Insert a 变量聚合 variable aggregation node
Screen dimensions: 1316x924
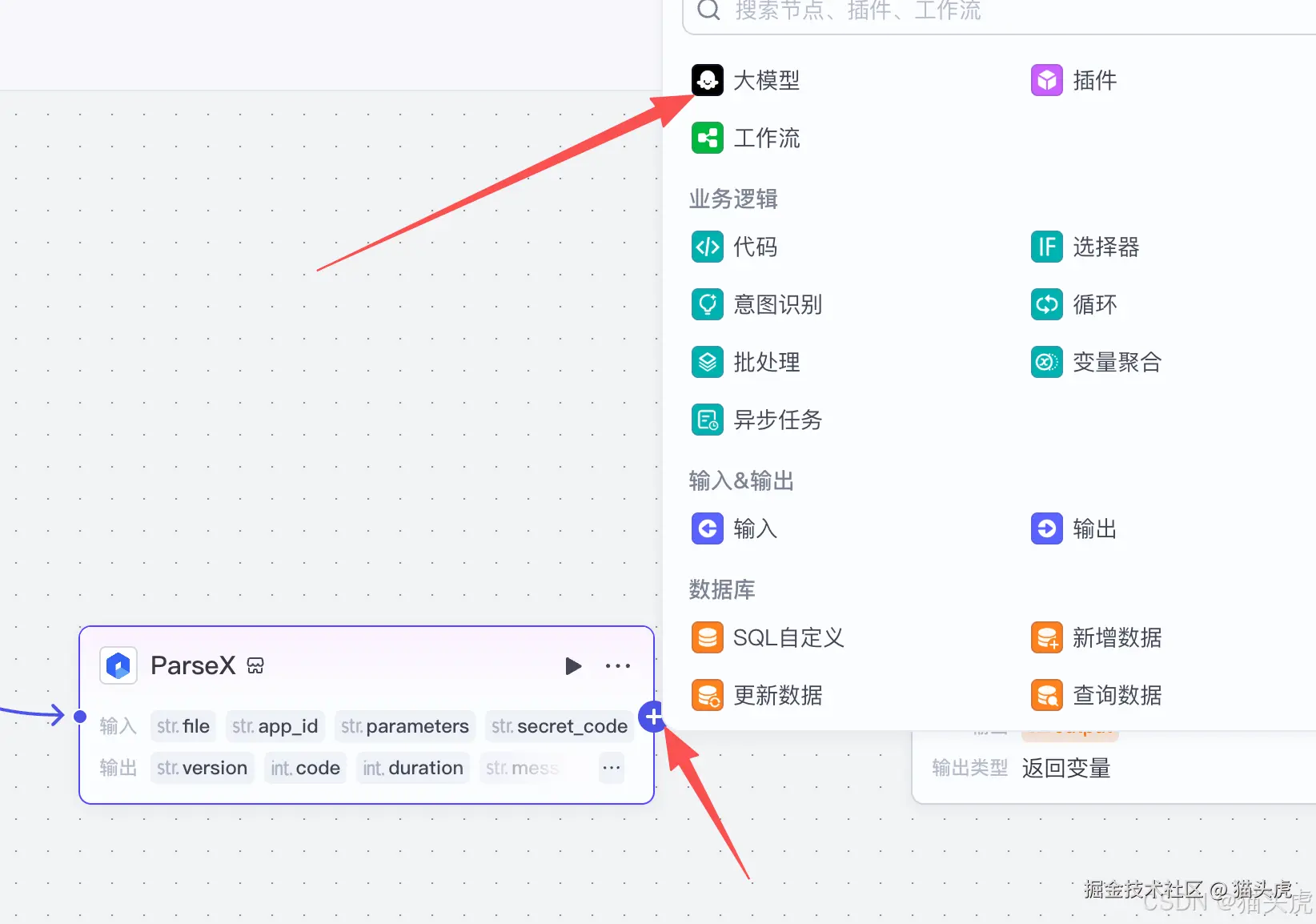(x=1117, y=362)
